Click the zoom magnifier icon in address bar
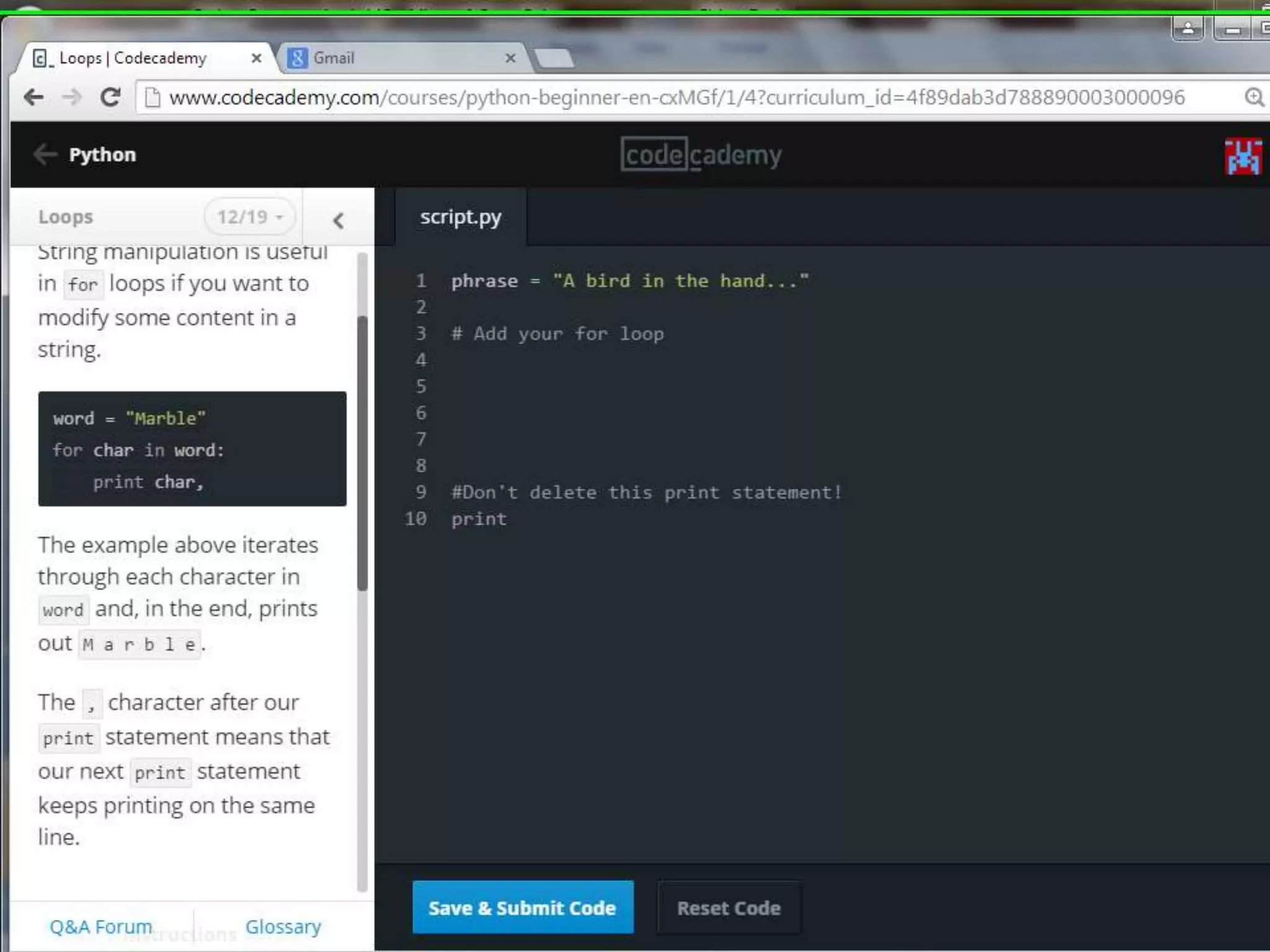 [x=1254, y=97]
